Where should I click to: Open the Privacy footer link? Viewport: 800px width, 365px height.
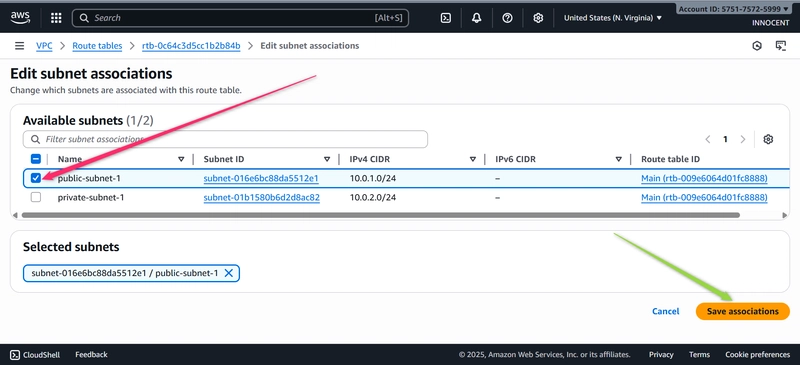(x=661, y=354)
